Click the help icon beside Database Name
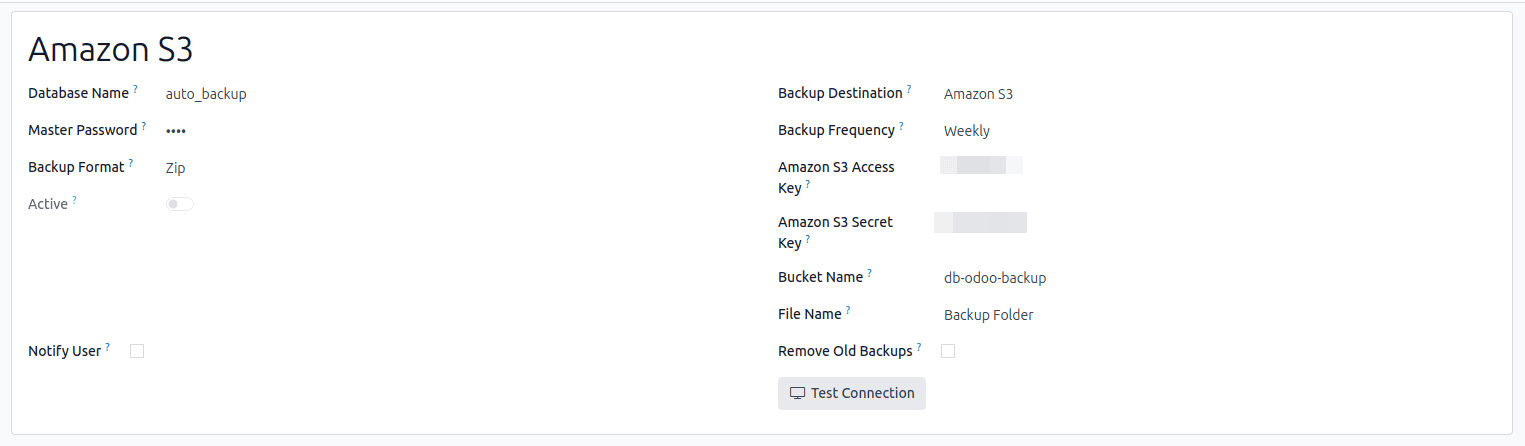 (135, 90)
